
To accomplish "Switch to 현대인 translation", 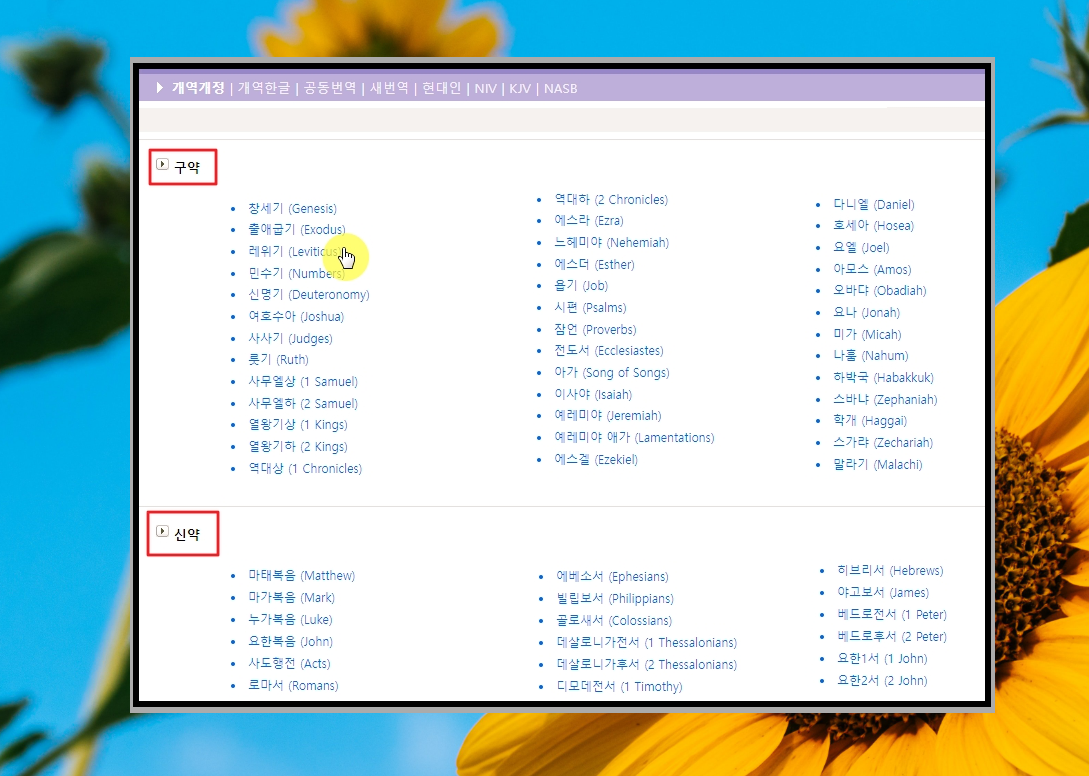I will click(442, 88).
